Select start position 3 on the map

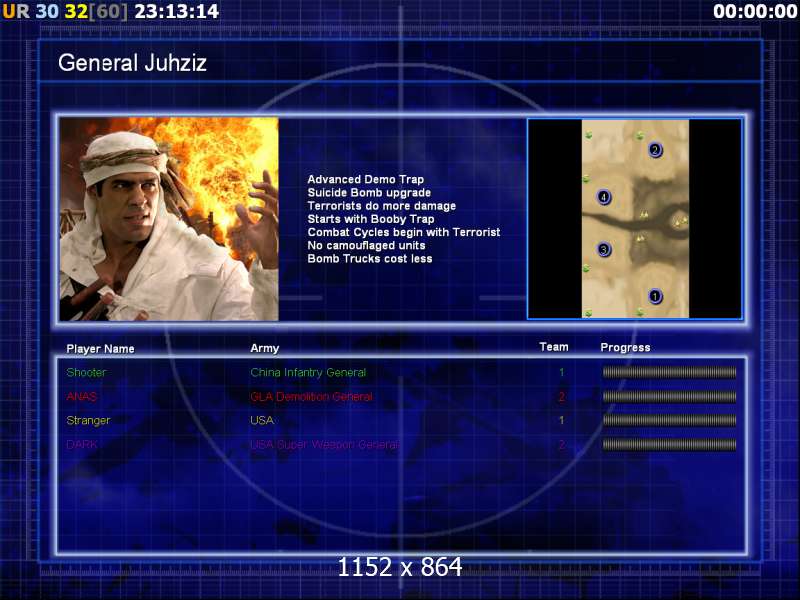[x=604, y=249]
